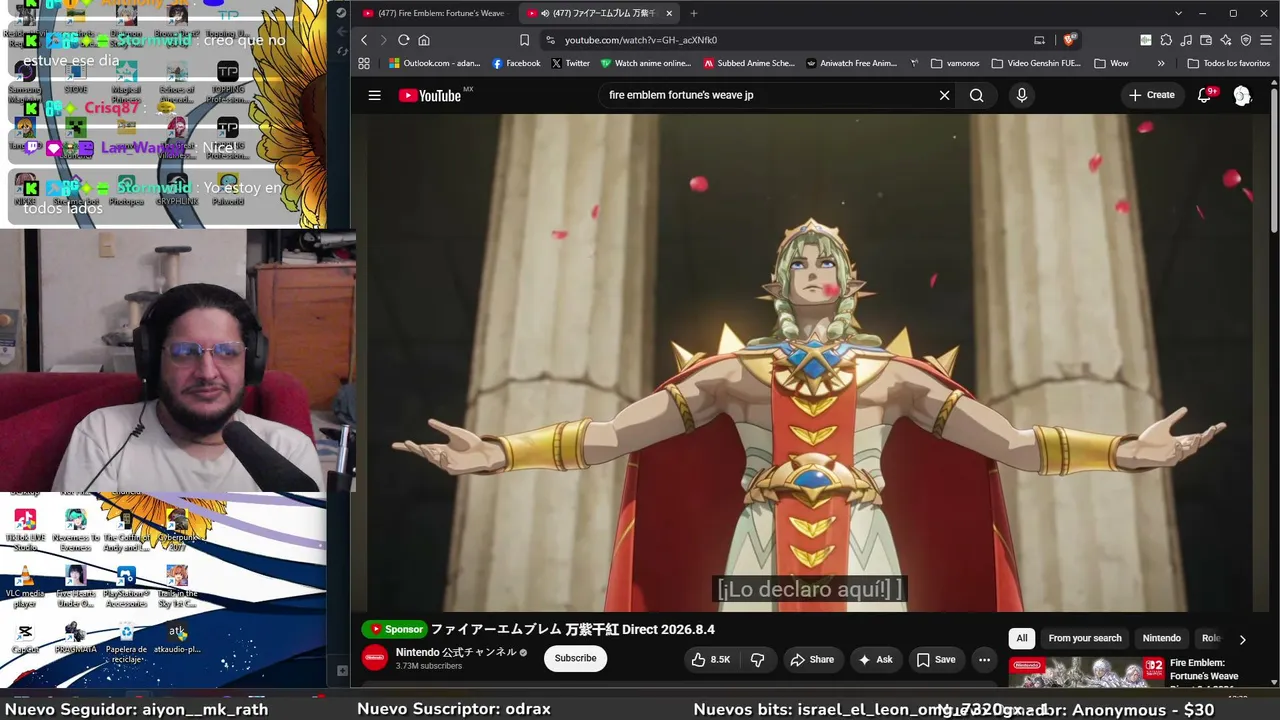The image size is (1280, 720).
Task: Start voice search with the microphone
Action: coord(1021,95)
